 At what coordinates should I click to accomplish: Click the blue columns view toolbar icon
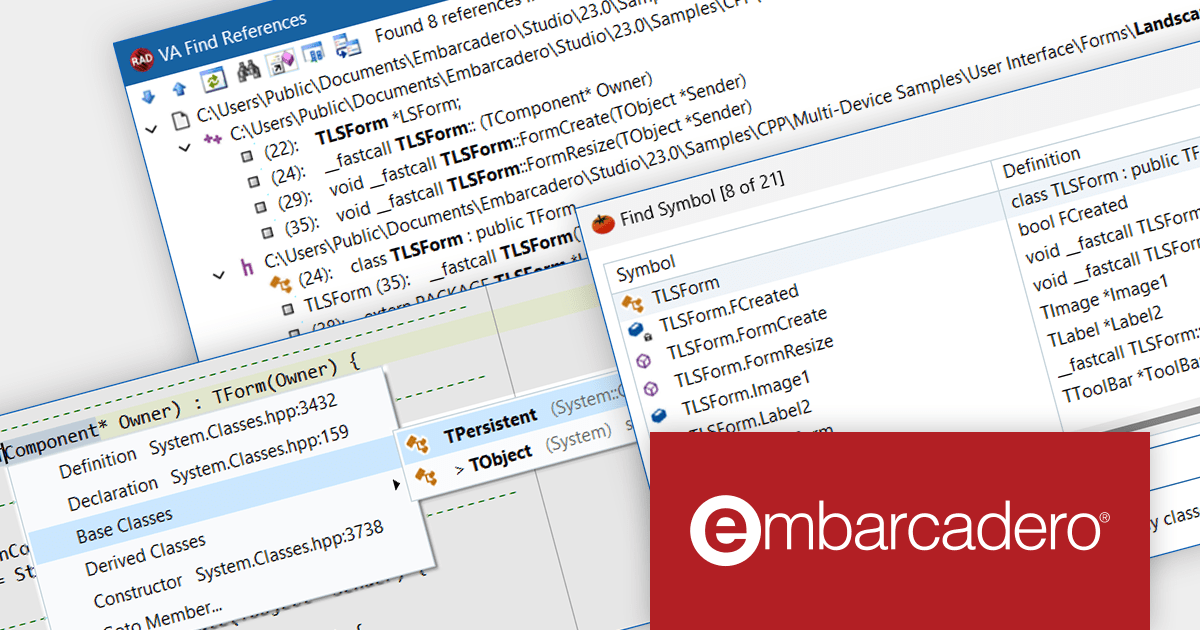[312, 54]
